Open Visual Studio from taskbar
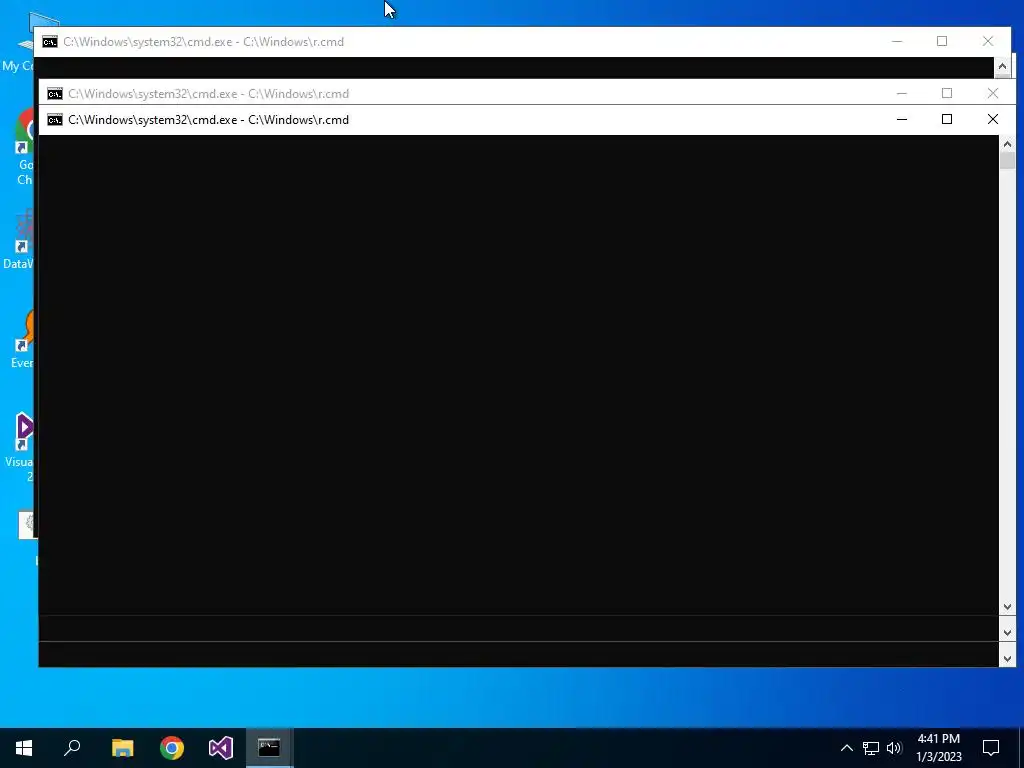1024x768 pixels. (x=221, y=748)
